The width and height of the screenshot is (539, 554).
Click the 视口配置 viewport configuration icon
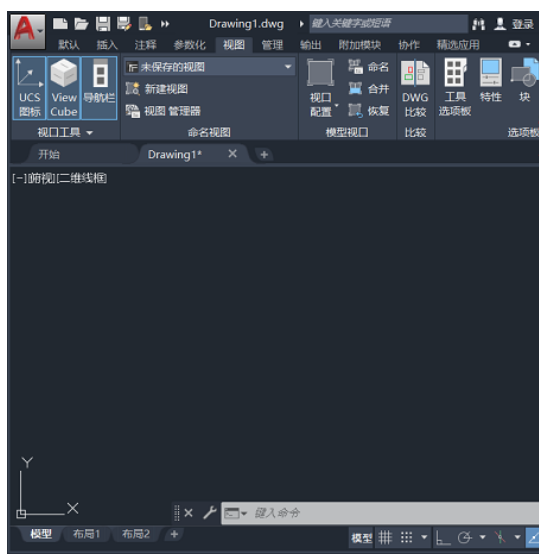pos(321,88)
